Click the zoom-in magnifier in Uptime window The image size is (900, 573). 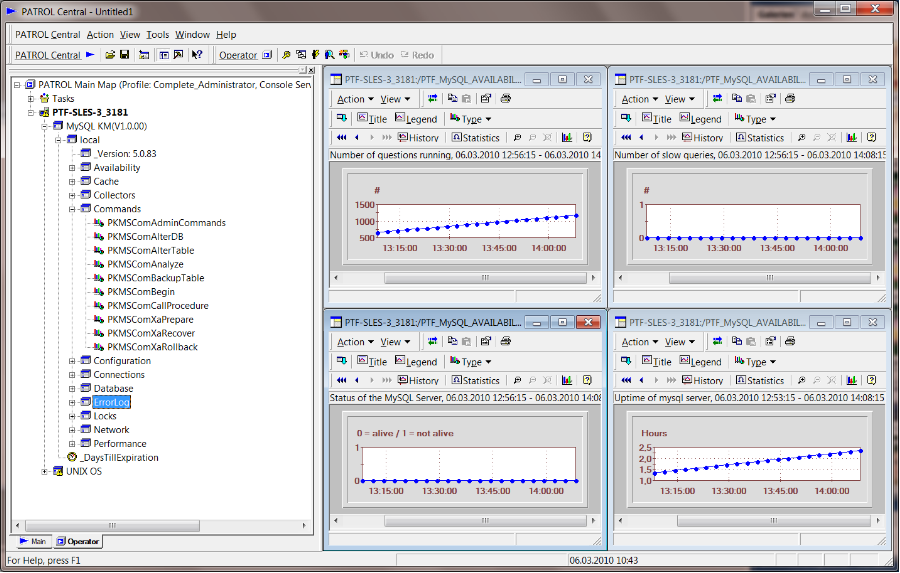click(x=802, y=380)
